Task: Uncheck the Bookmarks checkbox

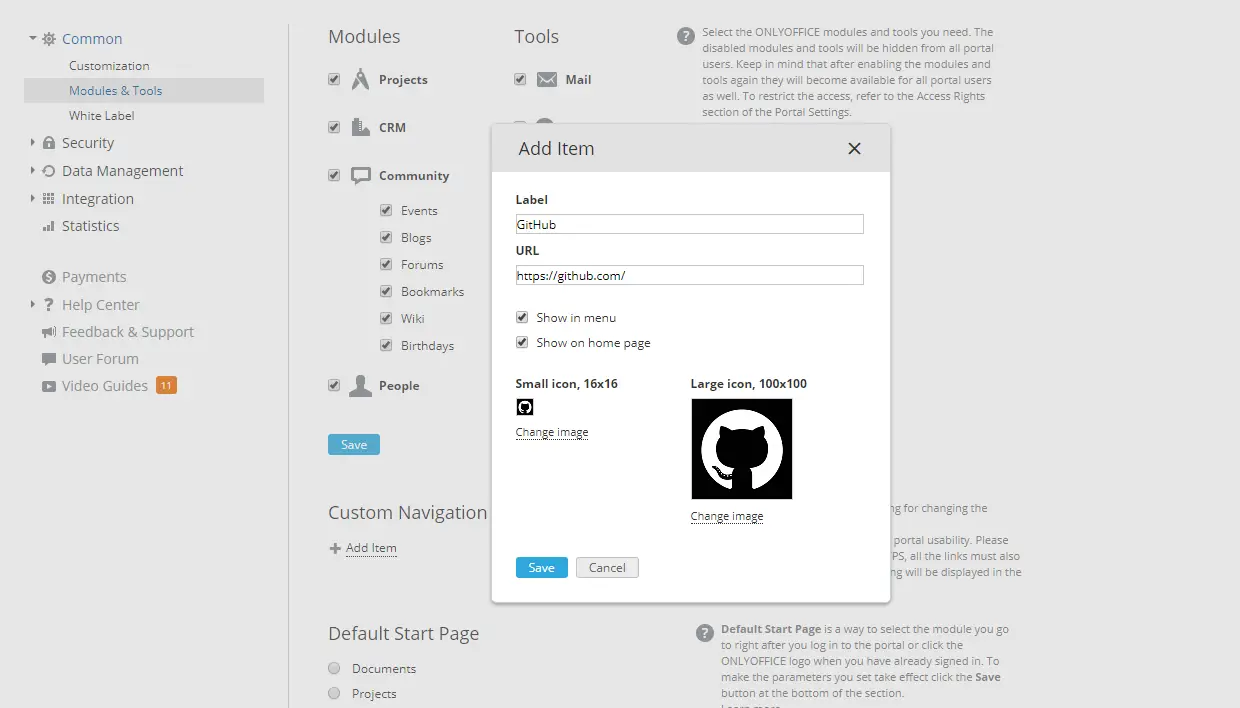Action: 386,292
